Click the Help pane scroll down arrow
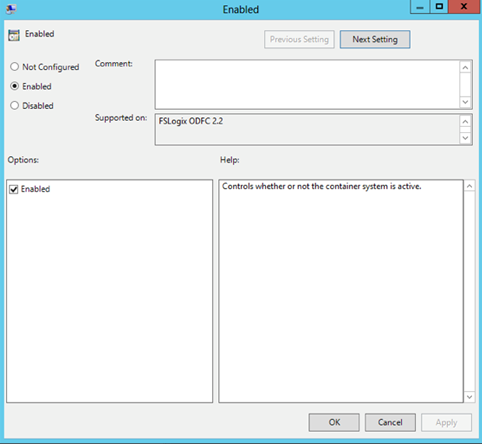Viewport: 482px width, 444px height. pos(469,397)
